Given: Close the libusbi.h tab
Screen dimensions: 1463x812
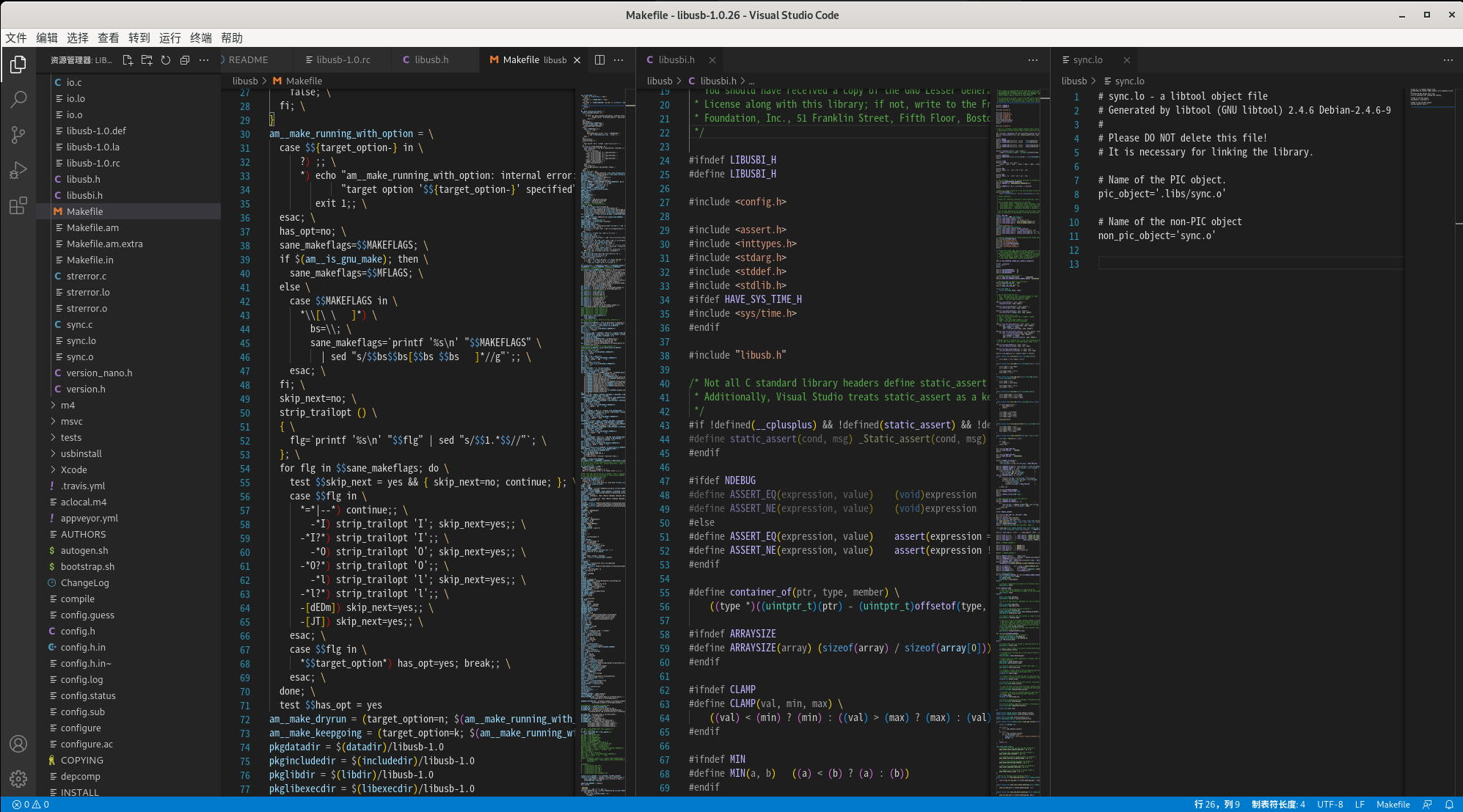Looking at the screenshot, I should 712,60.
